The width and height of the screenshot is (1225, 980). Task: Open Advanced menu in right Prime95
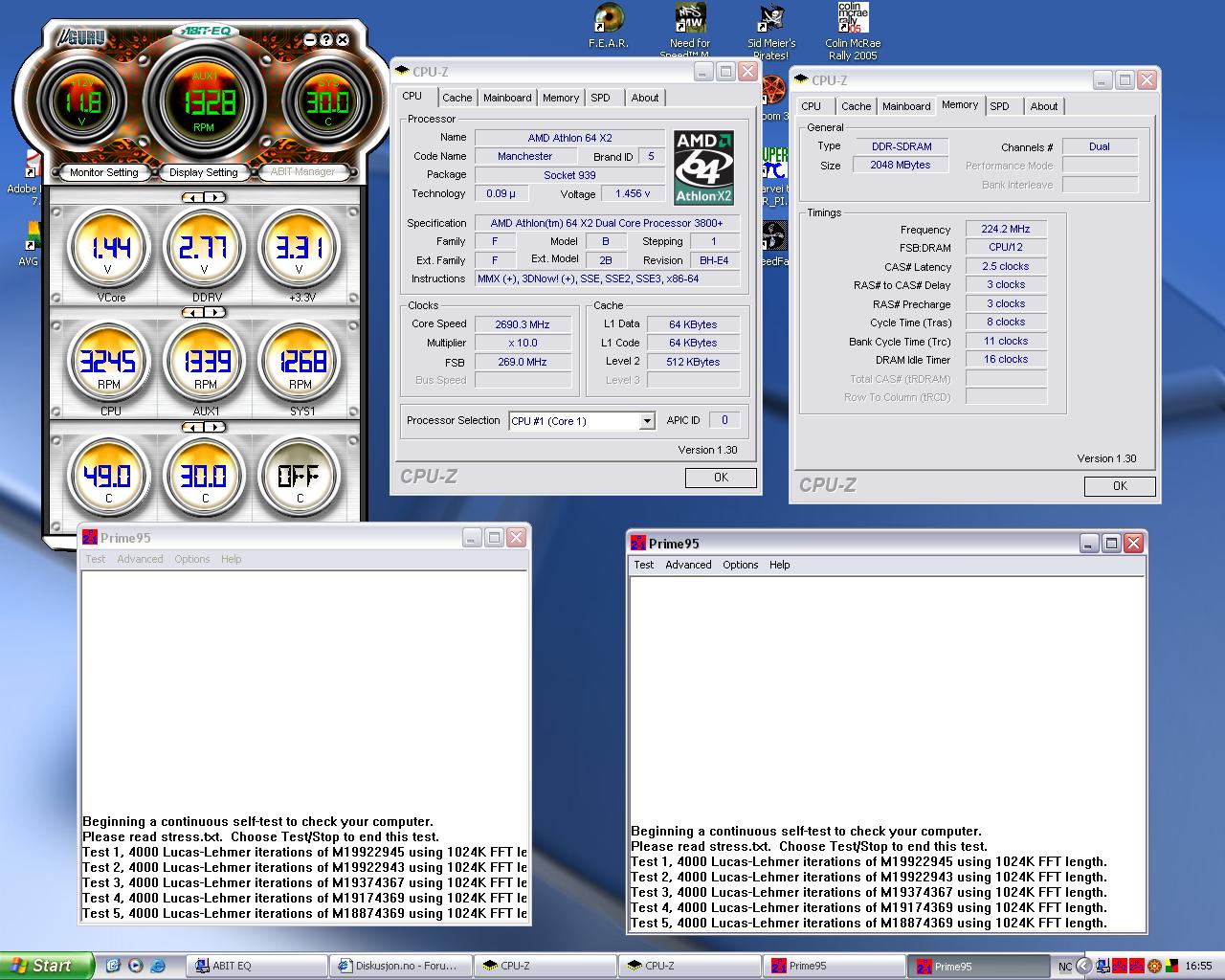(689, 565)
